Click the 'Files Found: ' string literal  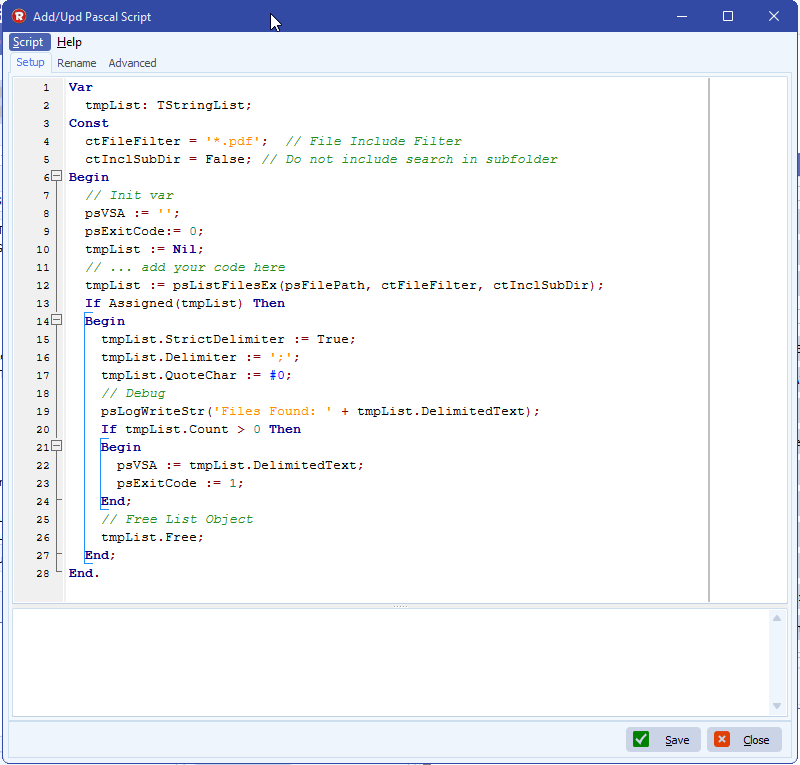(x=272, y=411)
